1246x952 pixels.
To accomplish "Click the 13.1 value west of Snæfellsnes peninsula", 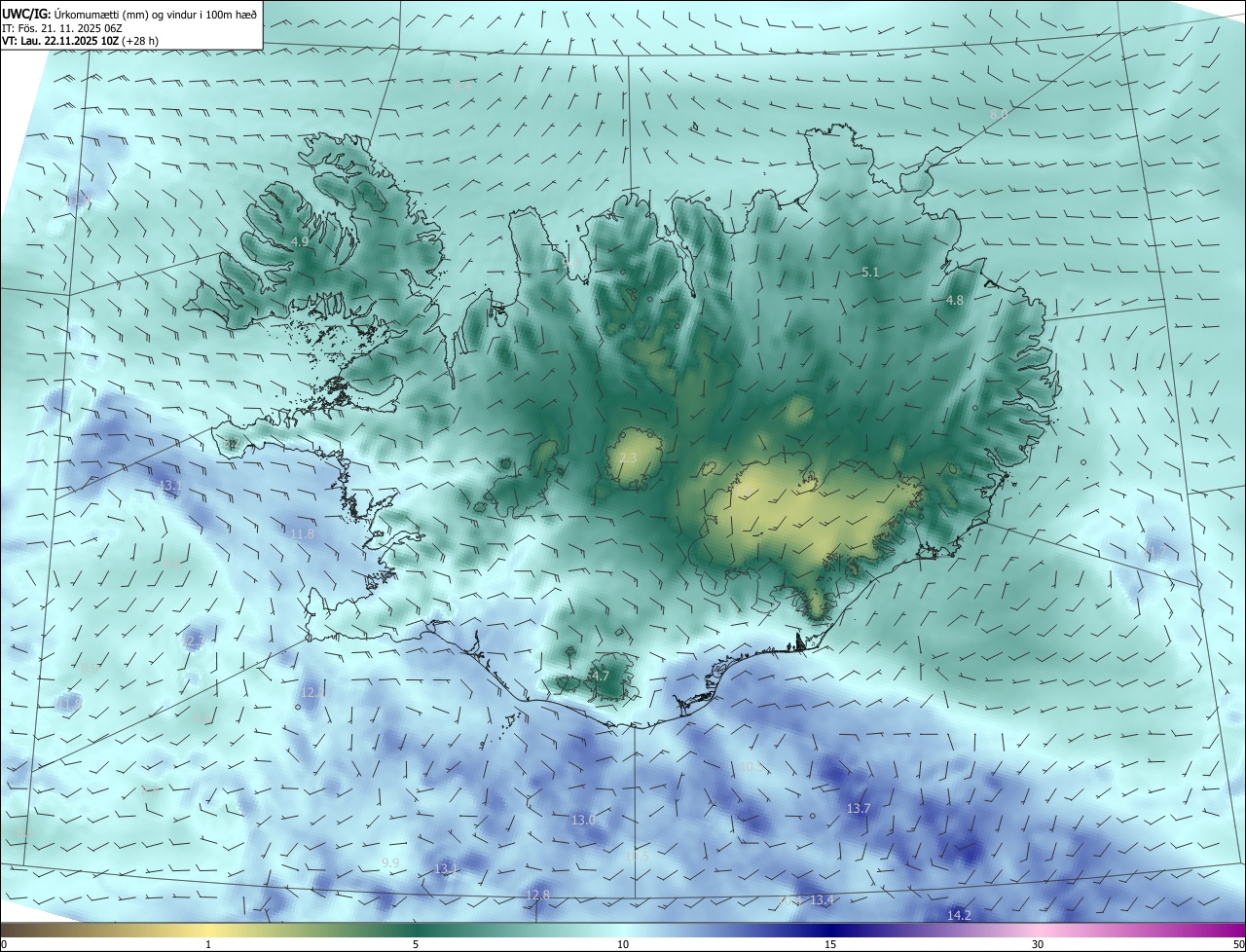I will pos(170,485).
